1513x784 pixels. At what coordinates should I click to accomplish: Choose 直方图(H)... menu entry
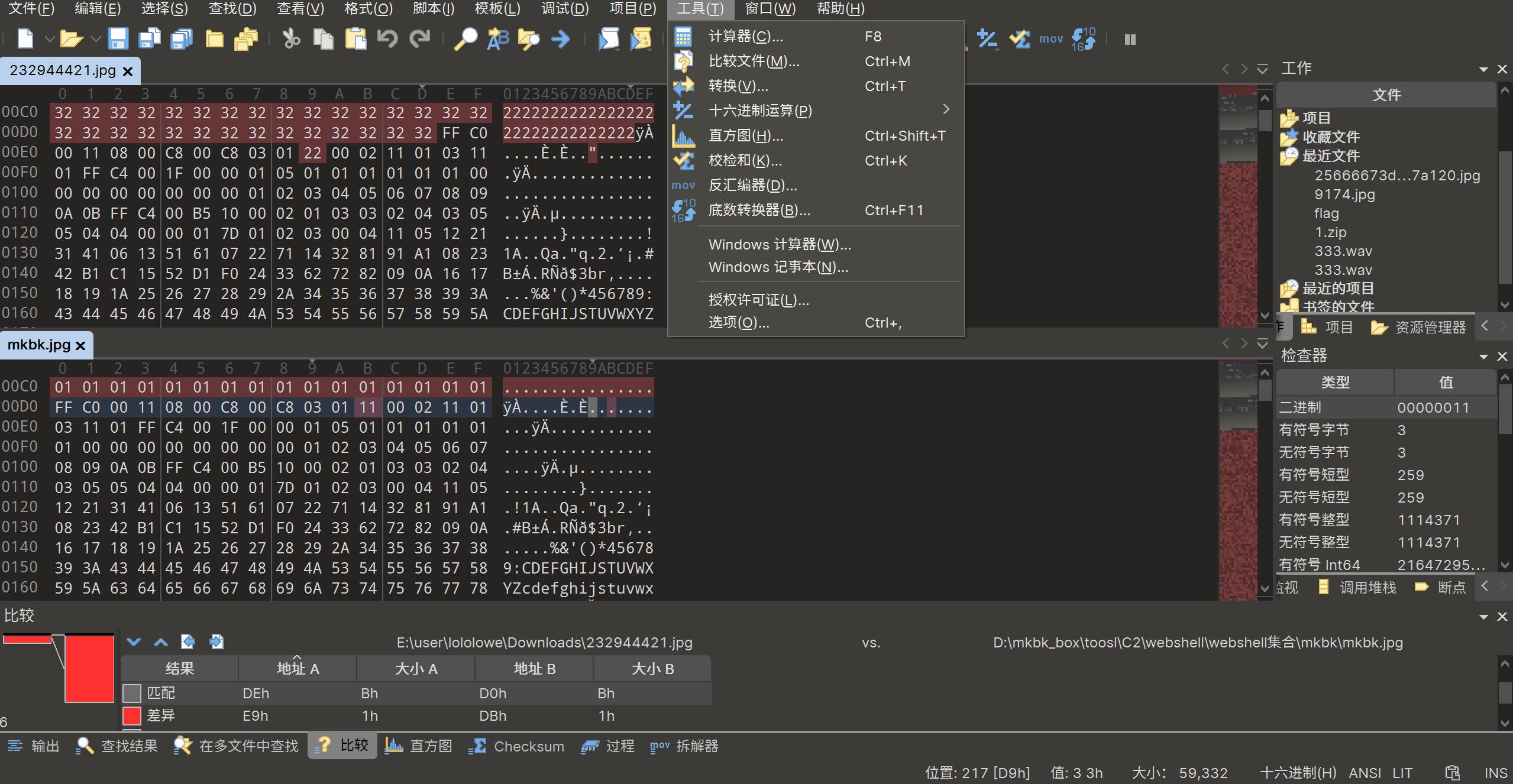tap(816, 135)
